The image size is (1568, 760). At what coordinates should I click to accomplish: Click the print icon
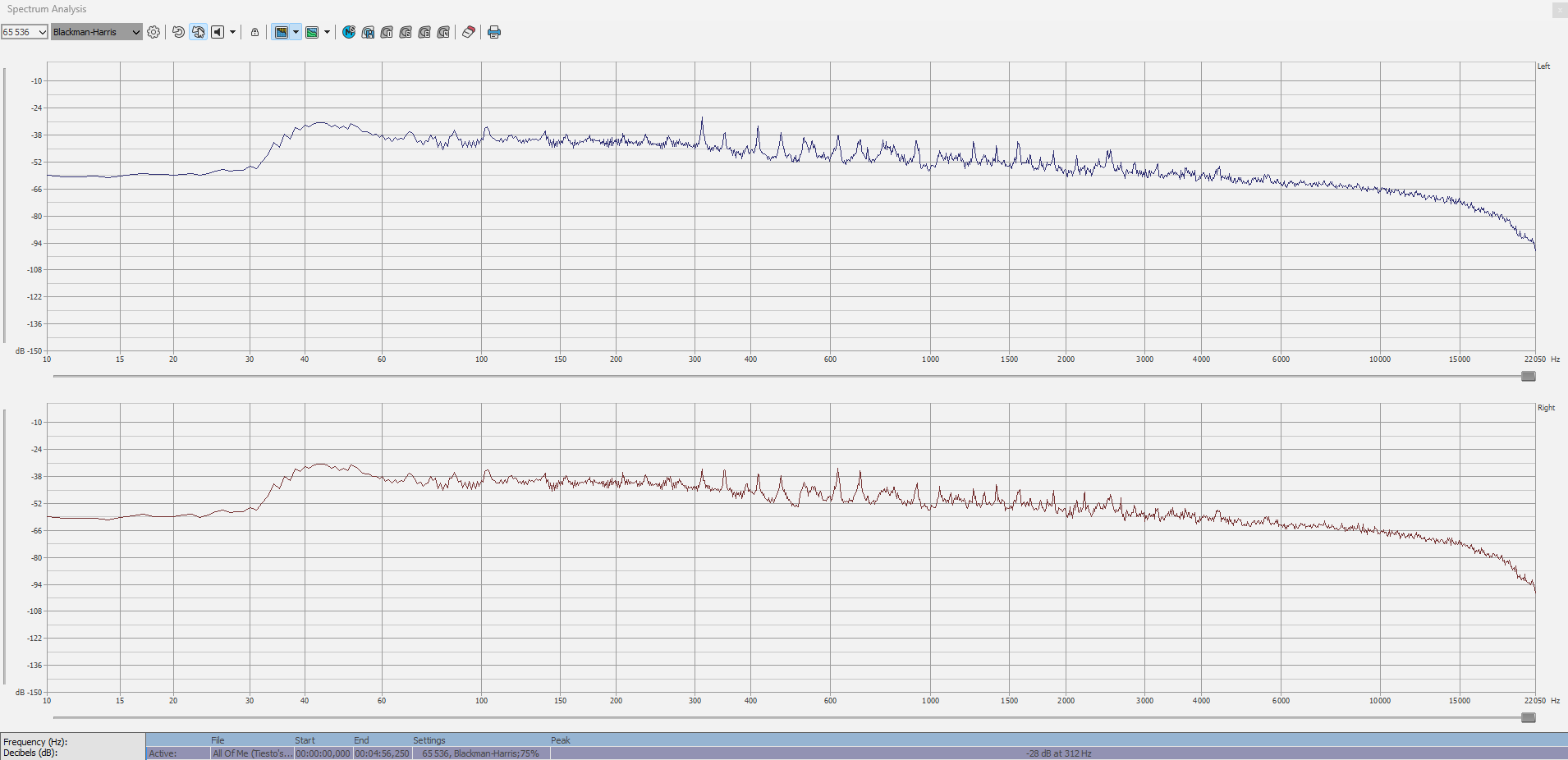[x=494, y=32]
